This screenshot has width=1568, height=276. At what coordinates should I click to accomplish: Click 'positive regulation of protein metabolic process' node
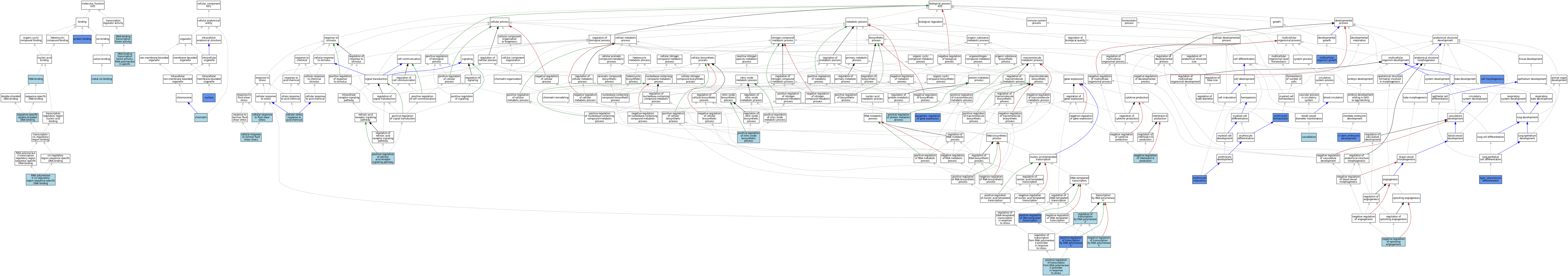click(x=898, y=117)
